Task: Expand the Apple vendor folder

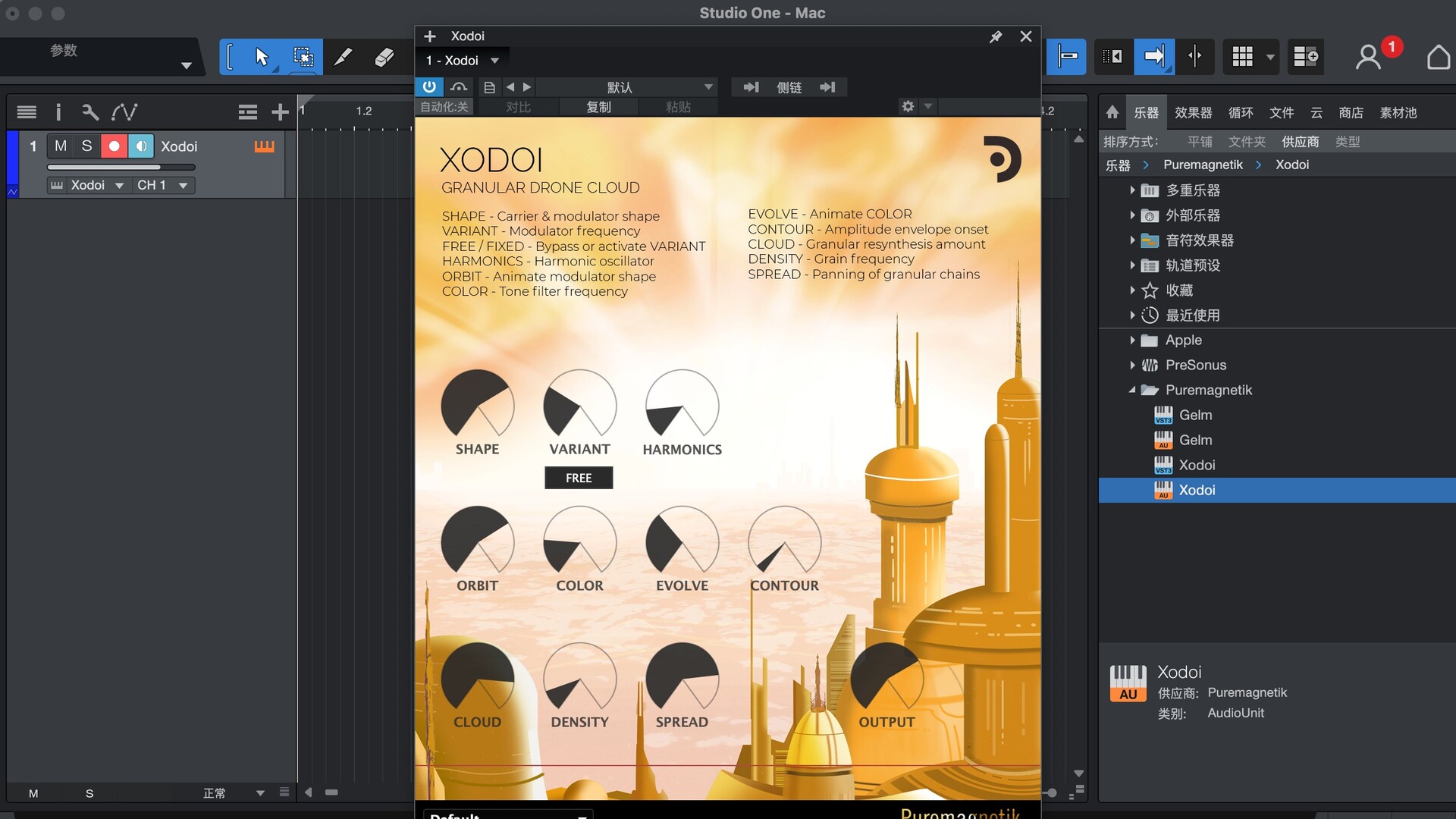Action: 1132,340
